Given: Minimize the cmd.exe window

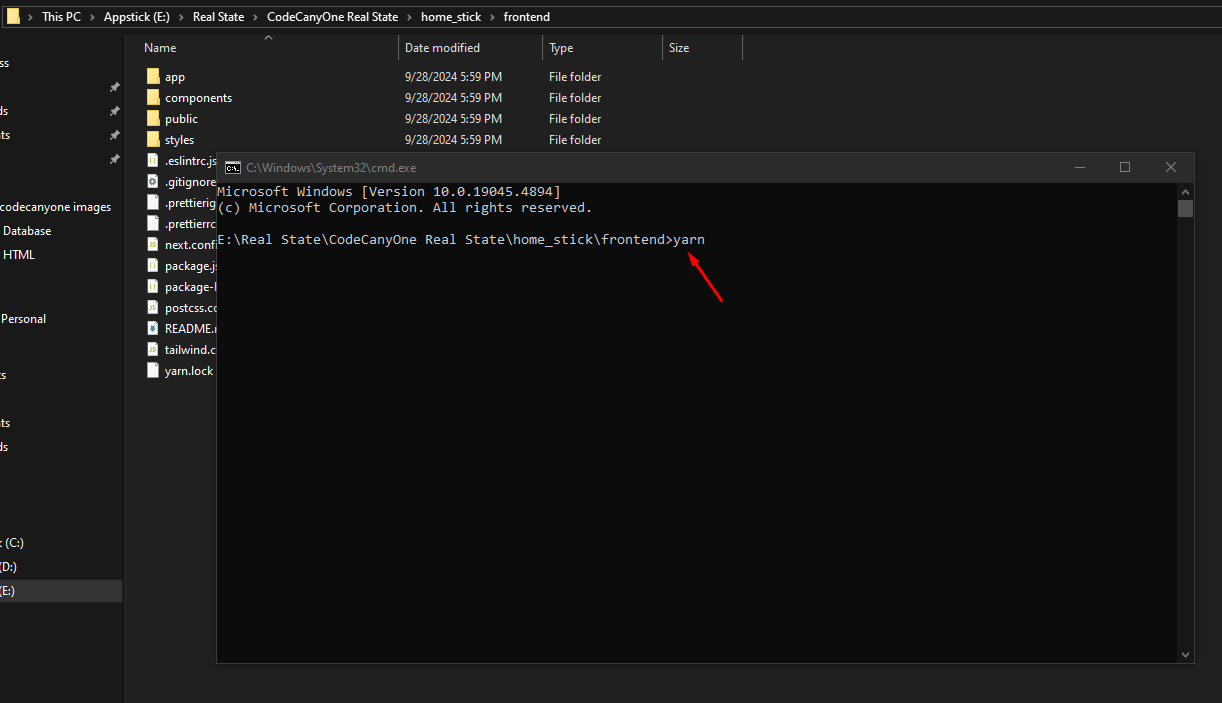Looking at the screenshot, I should click(x=1079, y=168).
